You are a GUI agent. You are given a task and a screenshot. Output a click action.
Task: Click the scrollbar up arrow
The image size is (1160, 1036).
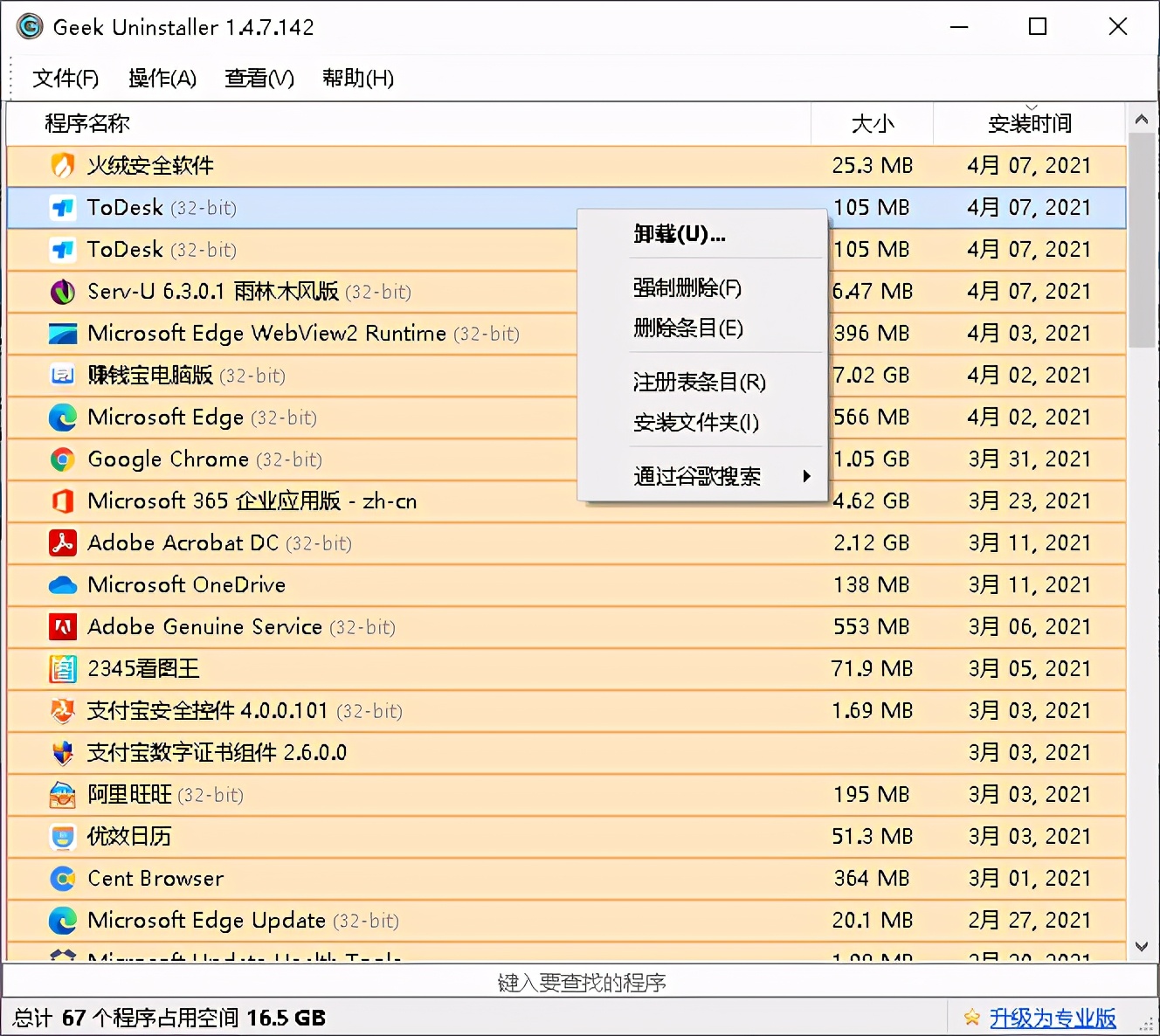[x=1142, y=119]
